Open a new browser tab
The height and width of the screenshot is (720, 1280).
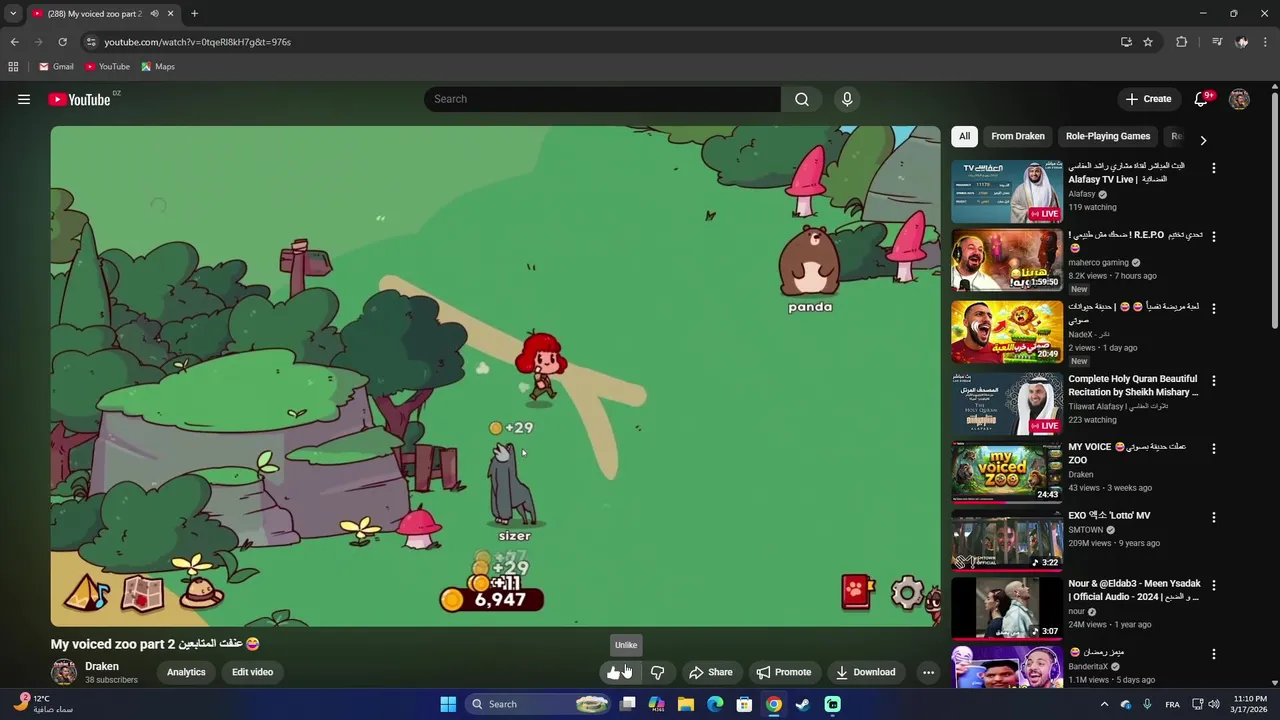click(194, 14)
